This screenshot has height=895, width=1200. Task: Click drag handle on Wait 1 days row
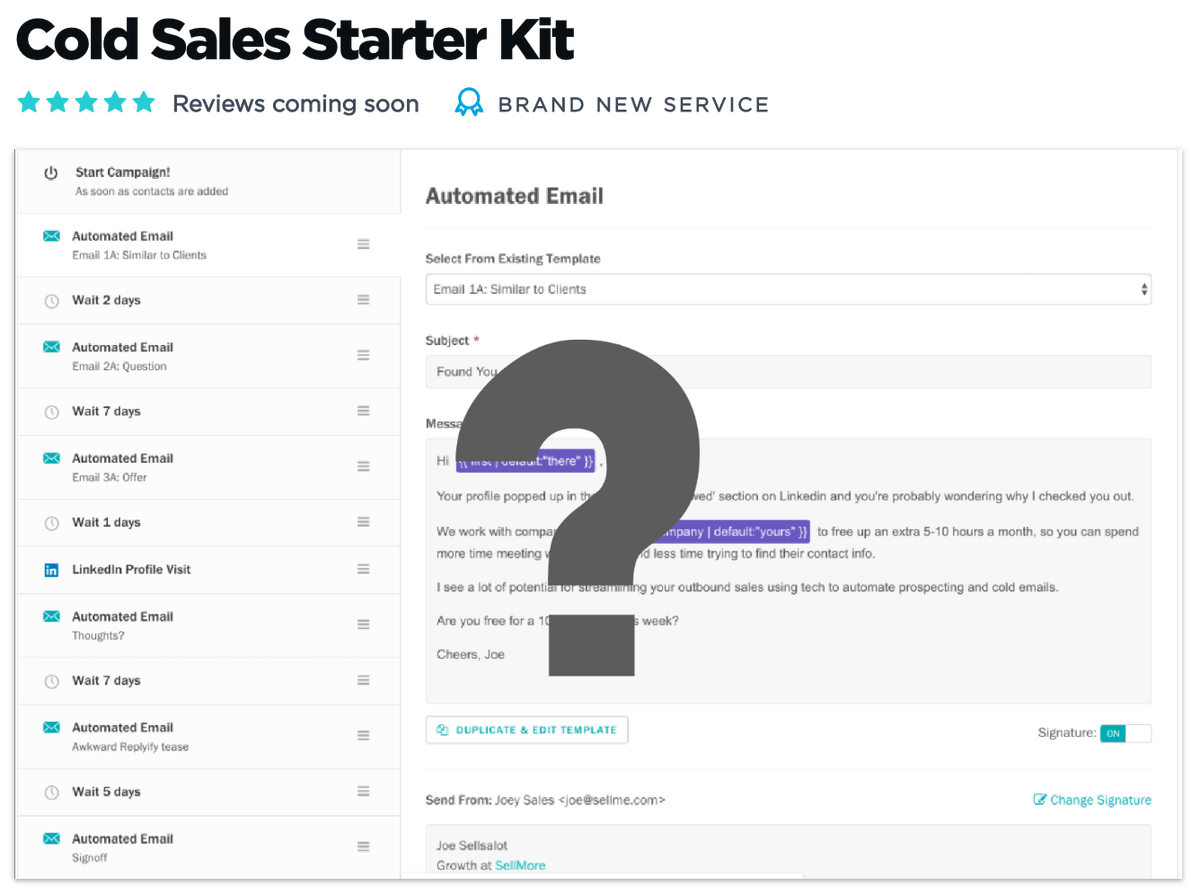(x=363, y=522)
